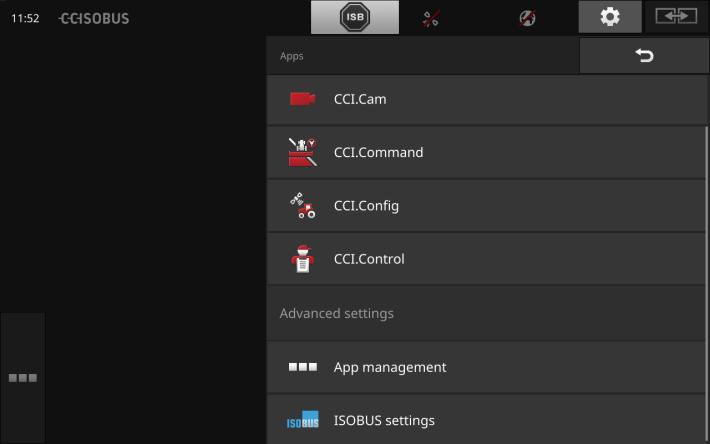Click the crossed-out globe connection icon

tap(527, 18)
